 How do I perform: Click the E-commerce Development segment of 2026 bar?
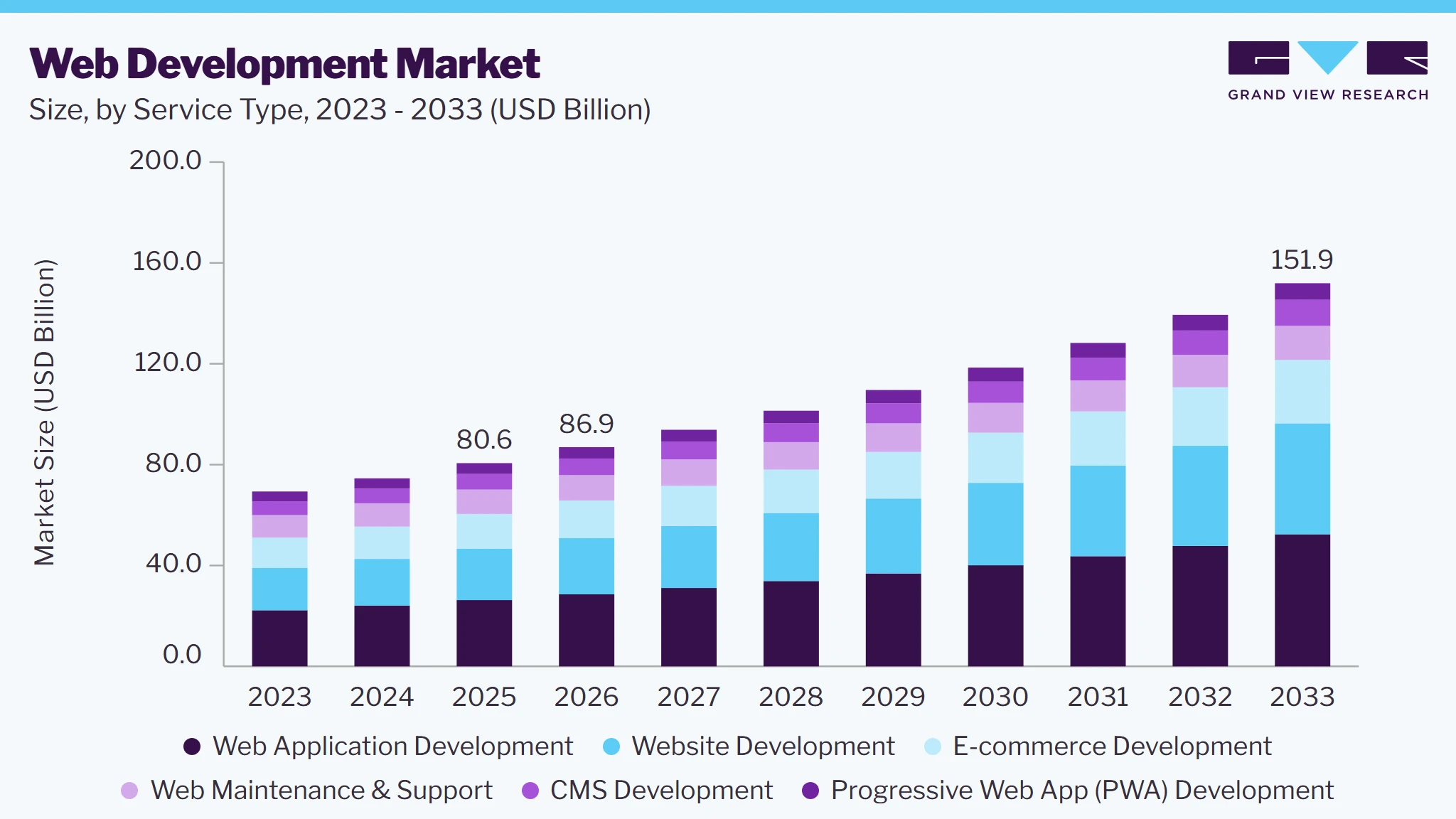point(587,519)
